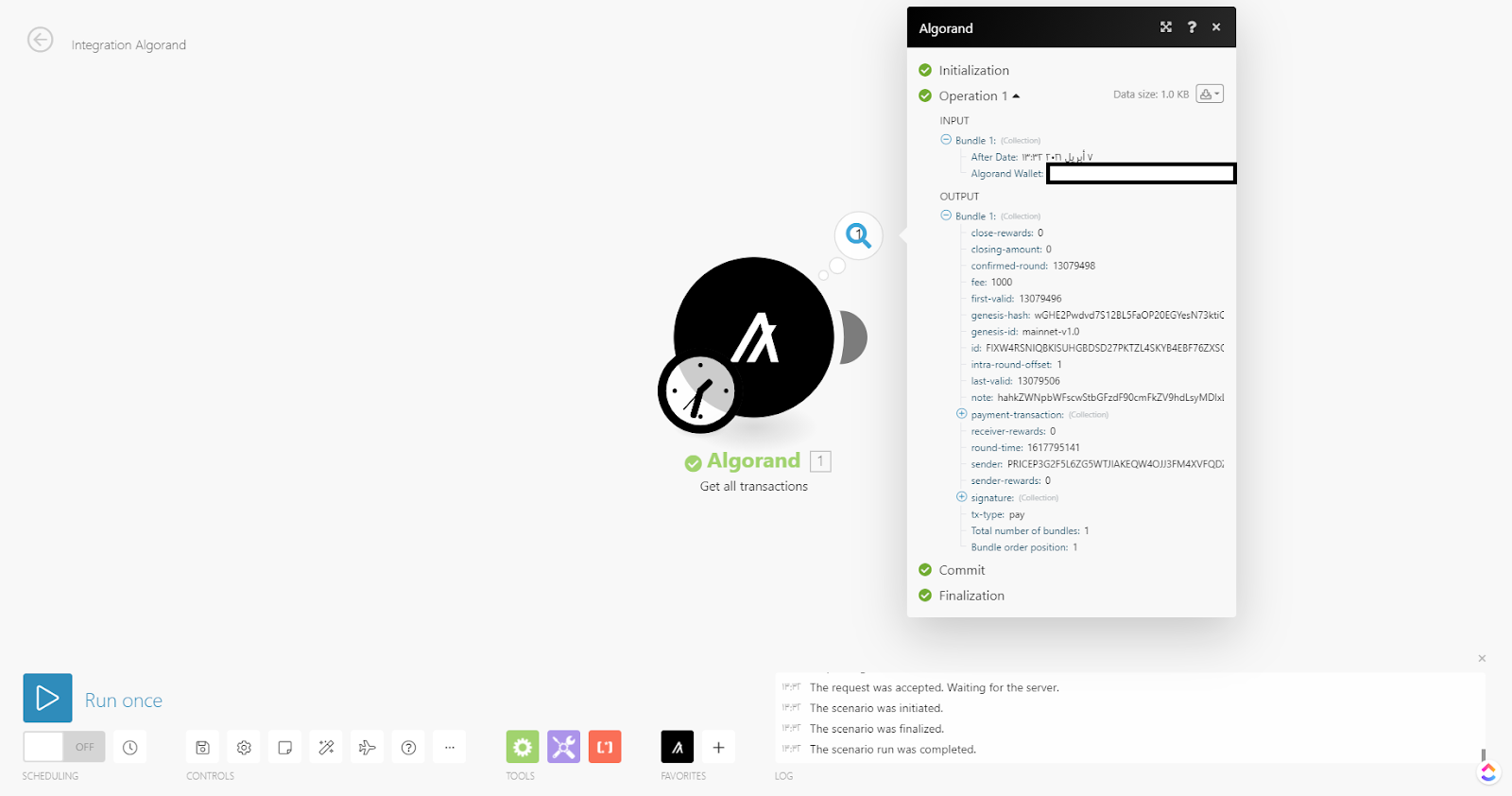Add a favorite with plus icon
1512x796 pixels.
pos(718,748)
